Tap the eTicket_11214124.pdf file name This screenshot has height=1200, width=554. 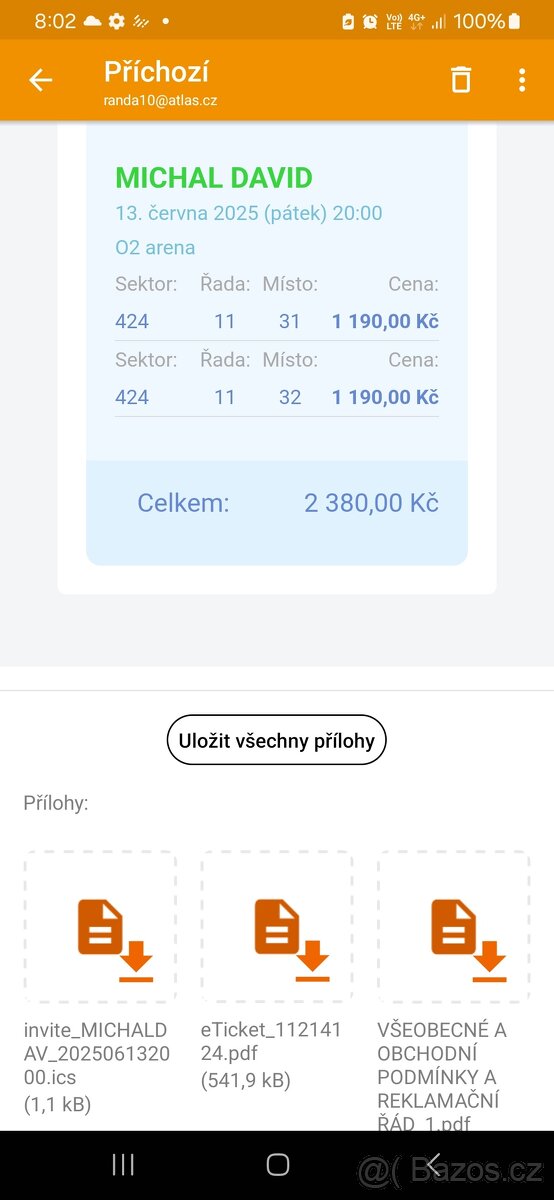271,1041
